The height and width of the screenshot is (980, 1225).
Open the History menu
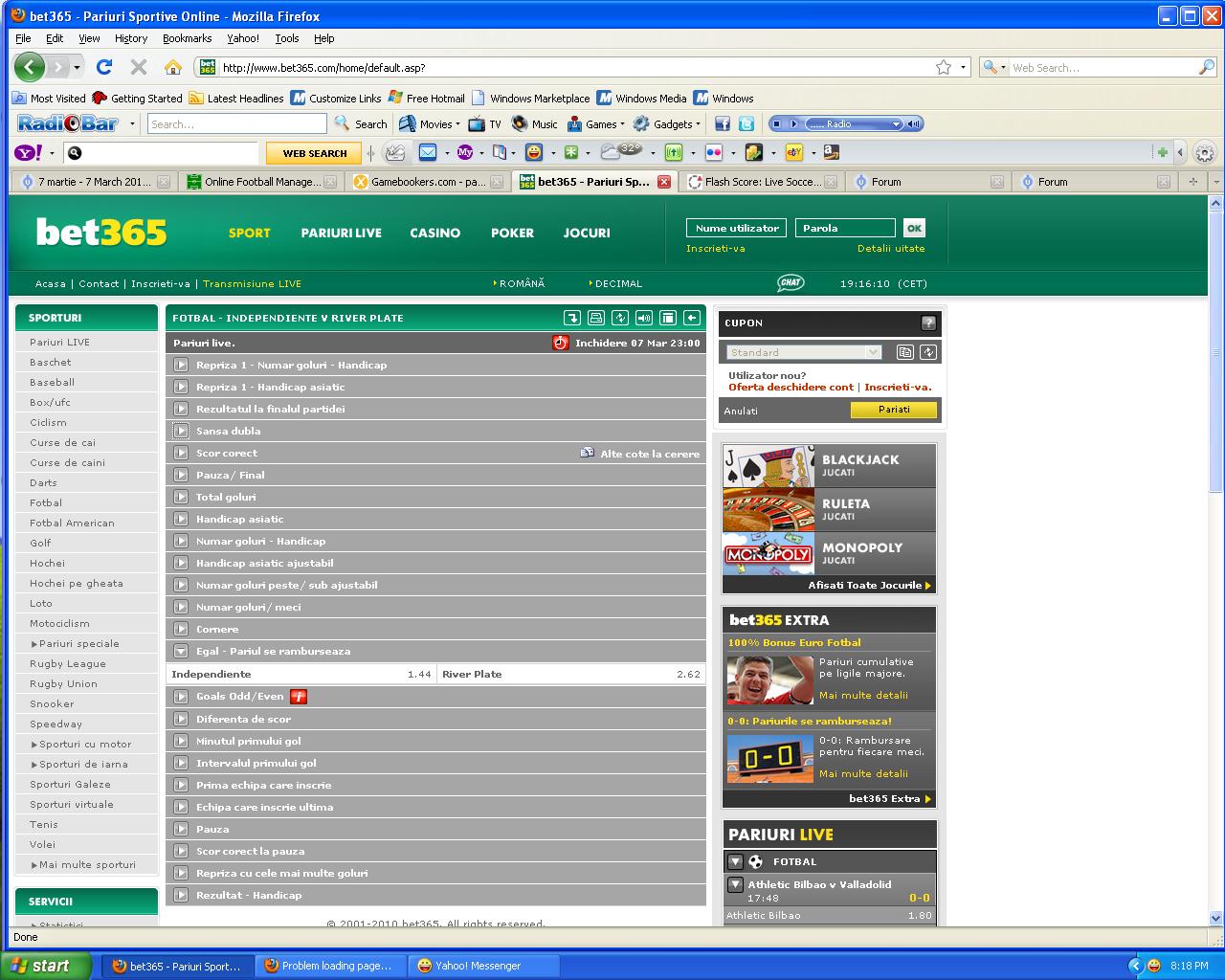[131, 38]
